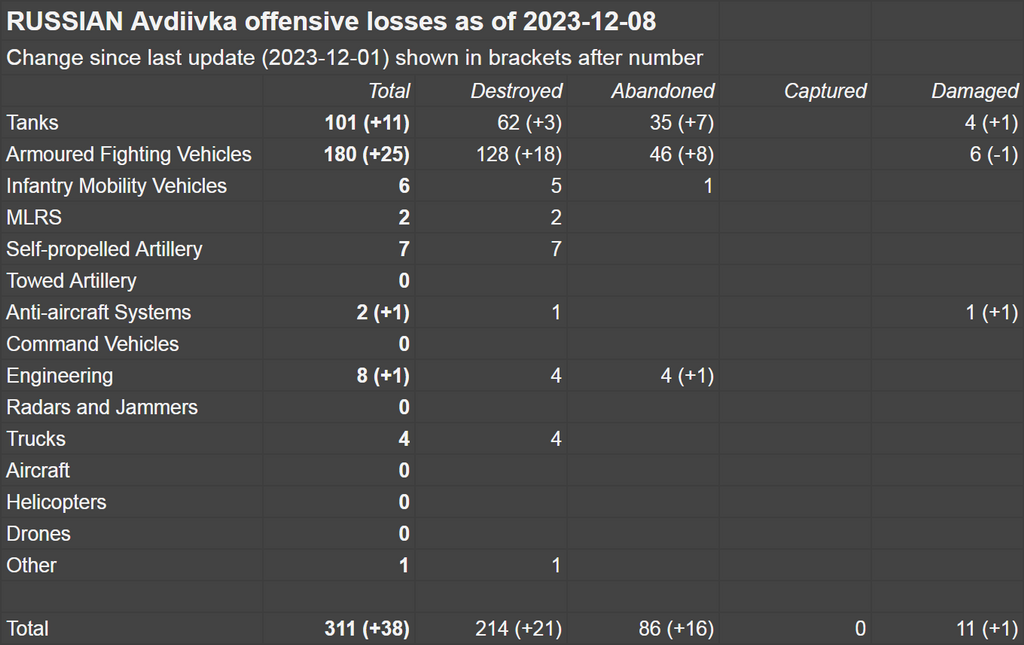Viewport: 1024px width, 645px height.
Task: Select the grand total cell '311 (+38)'
Action: pyautogui.click(x=367, y=629)
